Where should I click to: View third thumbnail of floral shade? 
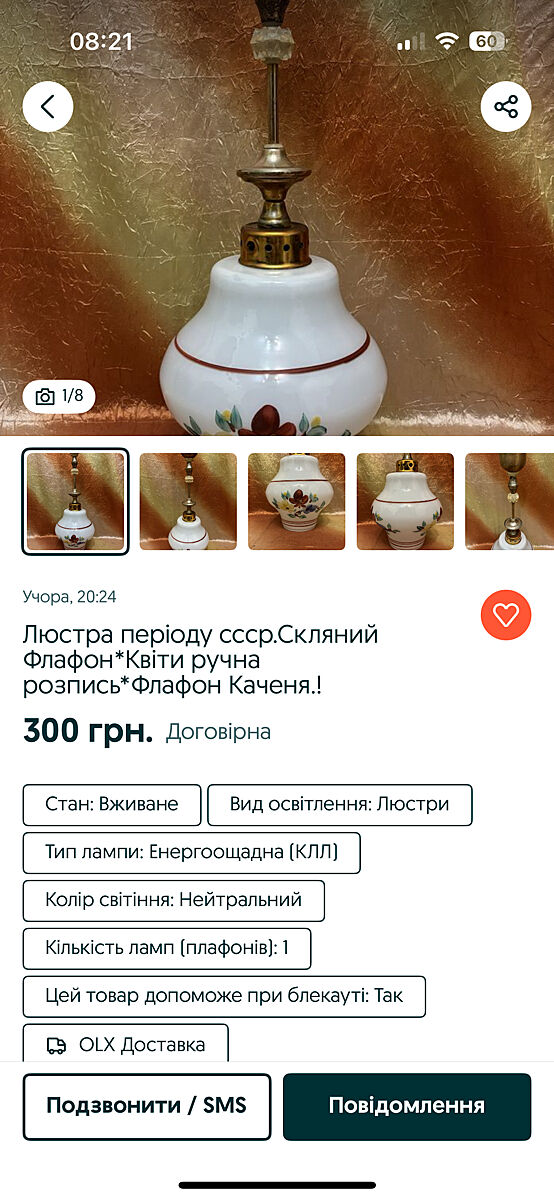coord(297,501)
